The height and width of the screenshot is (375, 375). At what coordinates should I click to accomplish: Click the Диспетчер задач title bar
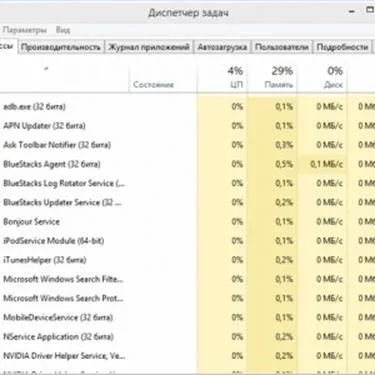pos(188,13)
